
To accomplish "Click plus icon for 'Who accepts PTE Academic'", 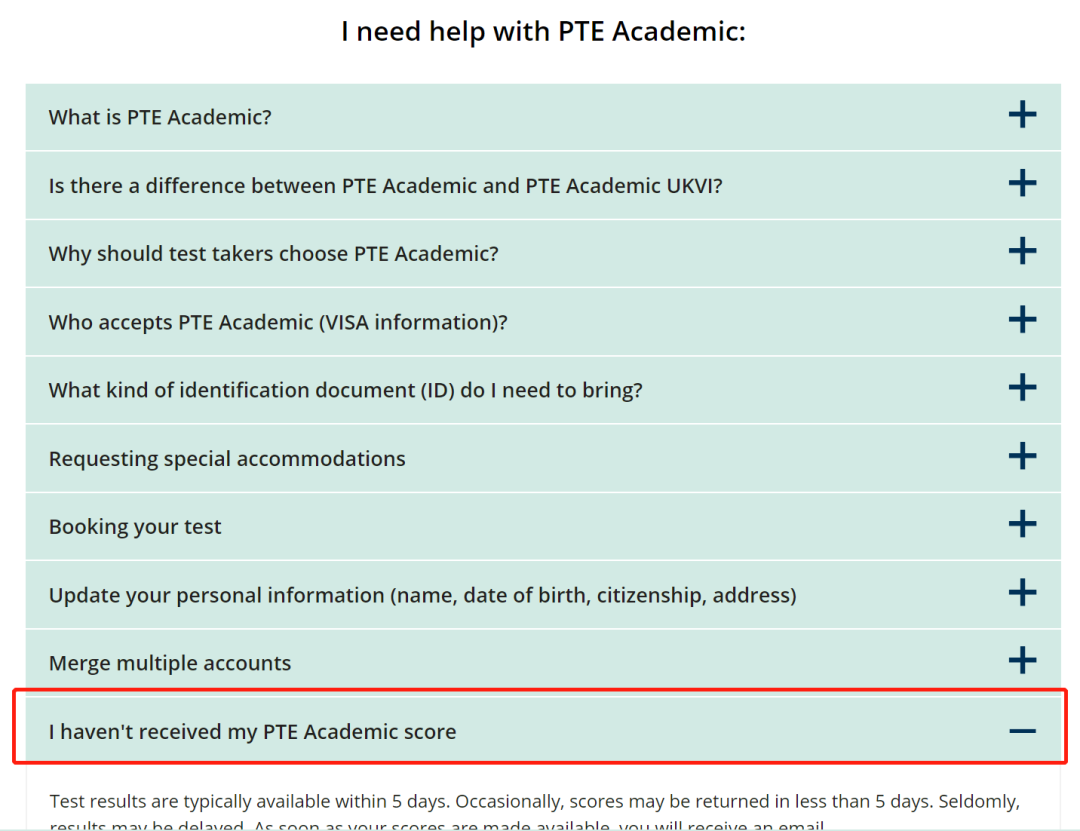I will click(1022, 320).
